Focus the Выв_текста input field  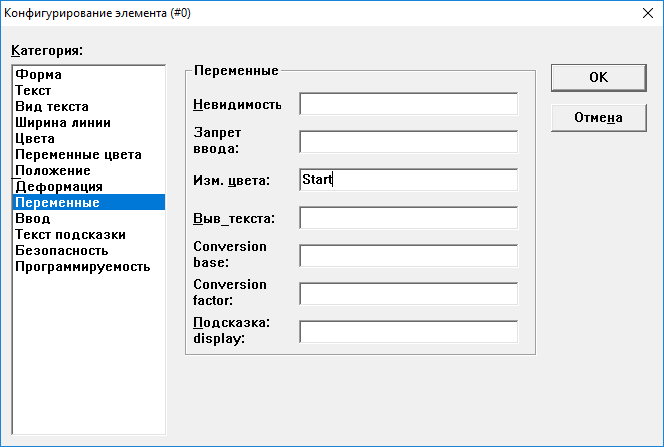pyautogui.click(x=408, y=218)
